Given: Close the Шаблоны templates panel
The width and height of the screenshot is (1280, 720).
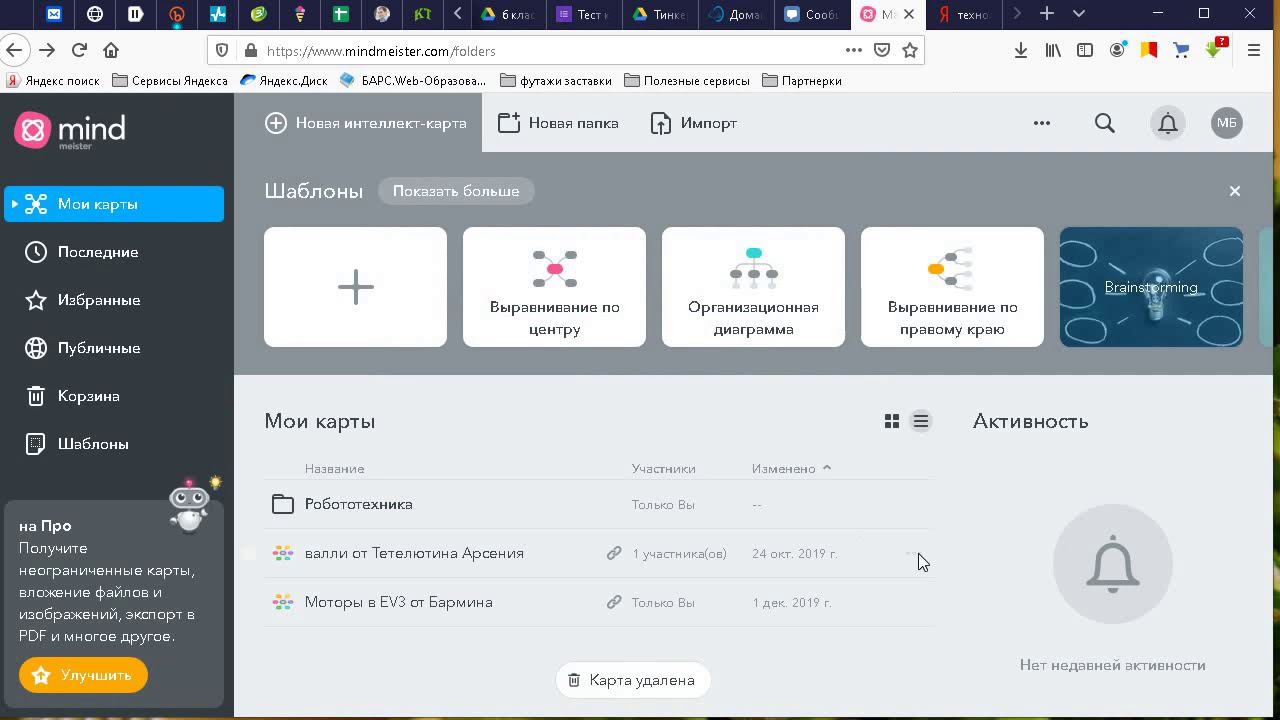Looking at the screenshot, I should (x=1235, y=191).
